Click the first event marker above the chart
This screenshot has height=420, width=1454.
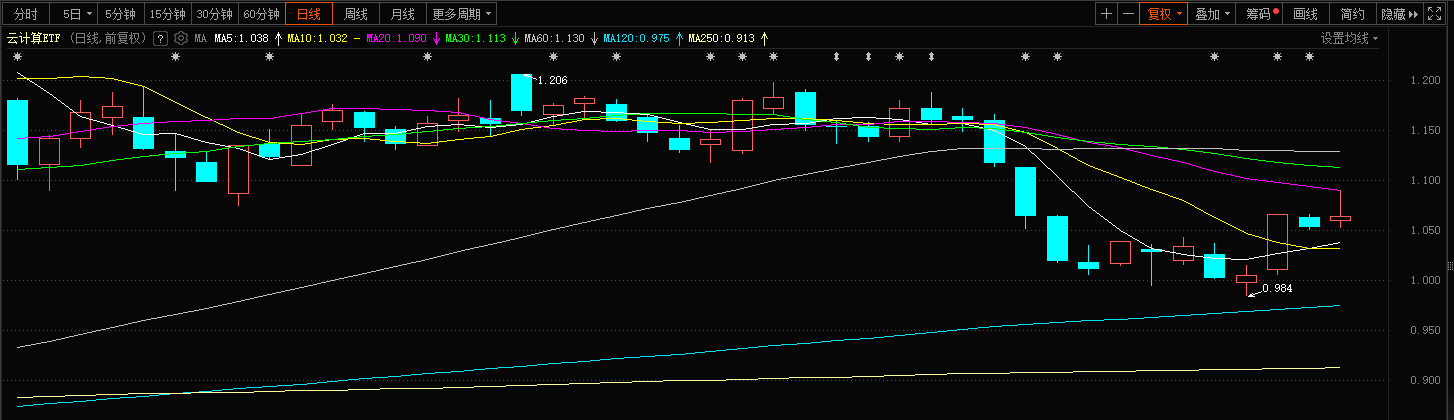pos(17,57)
